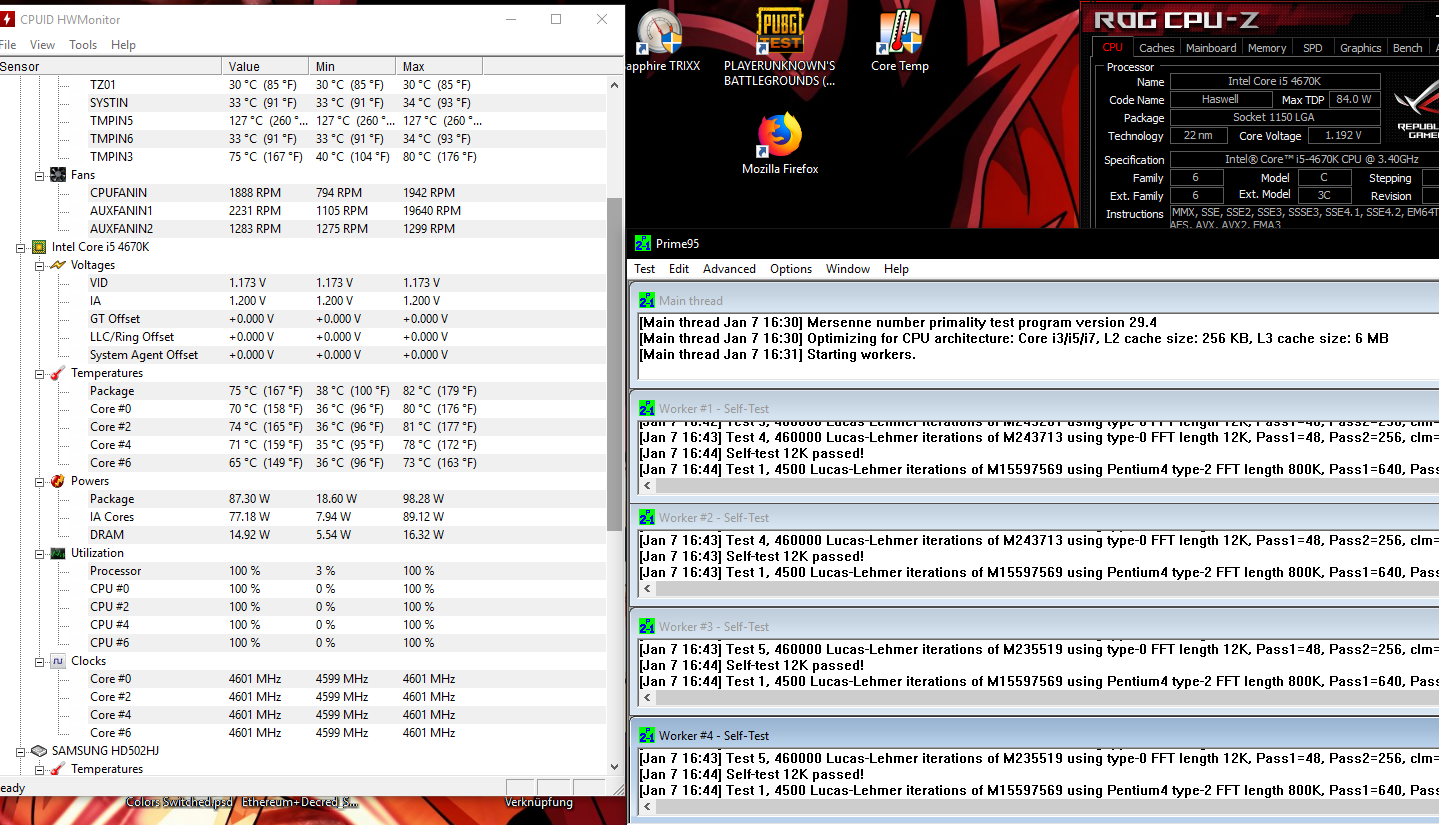
Task: Open Core Temp desktop shortcut
Action: click(899, 40)
